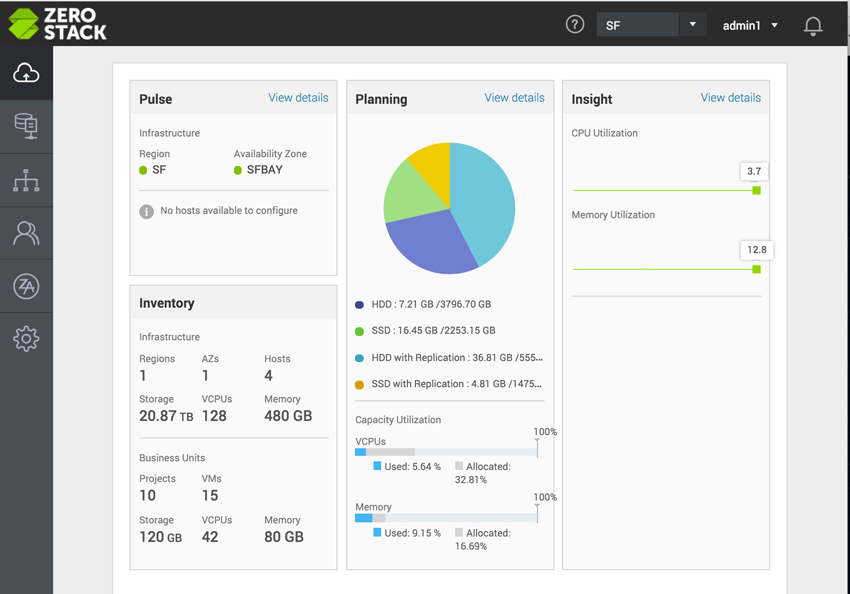Open the network hierarchy sidebar icon
Screen dimensions: 850x594
26,180
